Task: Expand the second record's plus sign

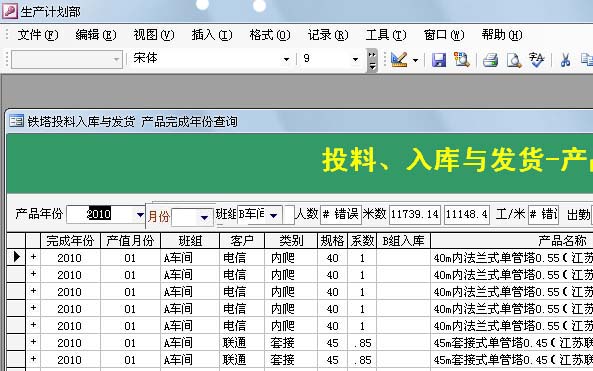Action: click(x=33, y=274)
